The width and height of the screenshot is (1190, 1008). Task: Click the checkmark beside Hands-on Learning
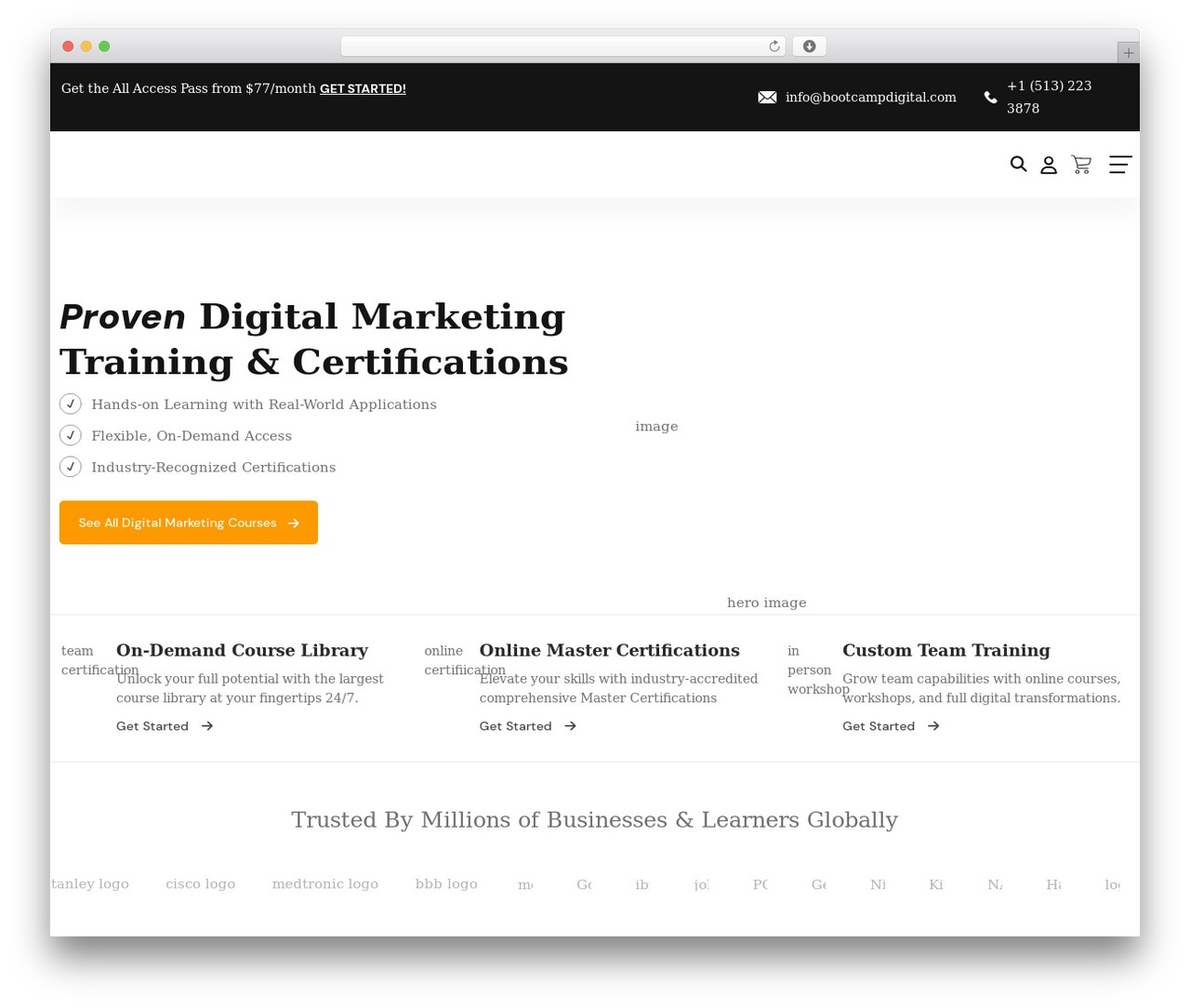[x=71, y=404]
